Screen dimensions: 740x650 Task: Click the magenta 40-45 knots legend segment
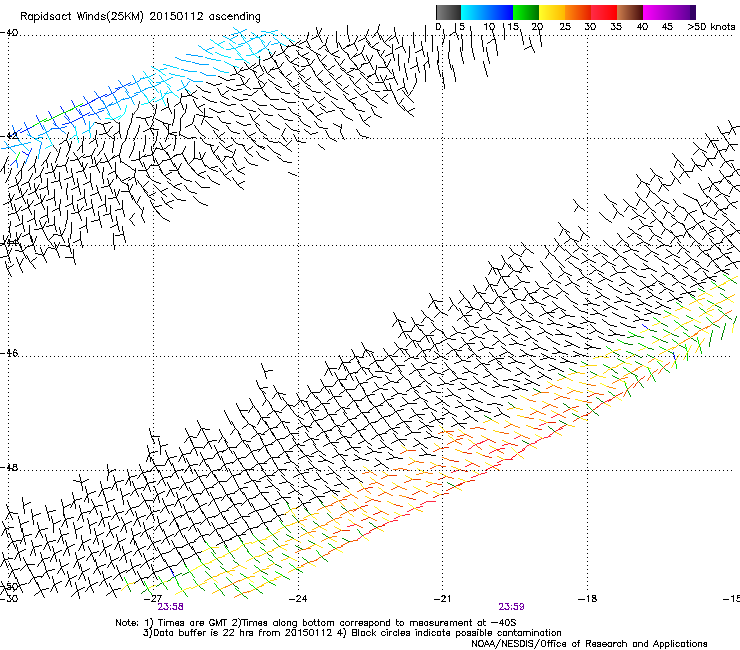coord(656,12)
